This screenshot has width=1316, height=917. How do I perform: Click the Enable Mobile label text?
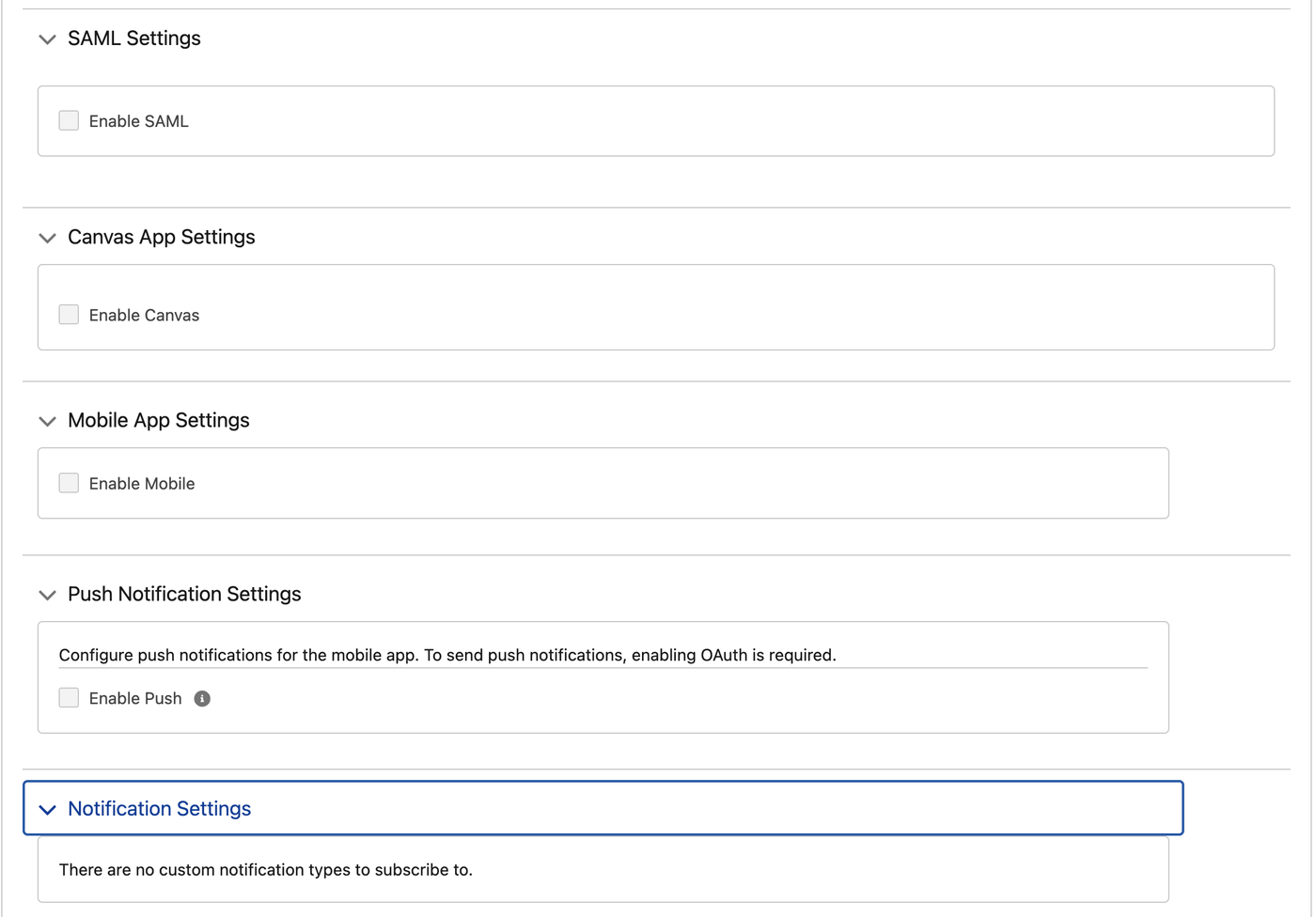point(142,484)
